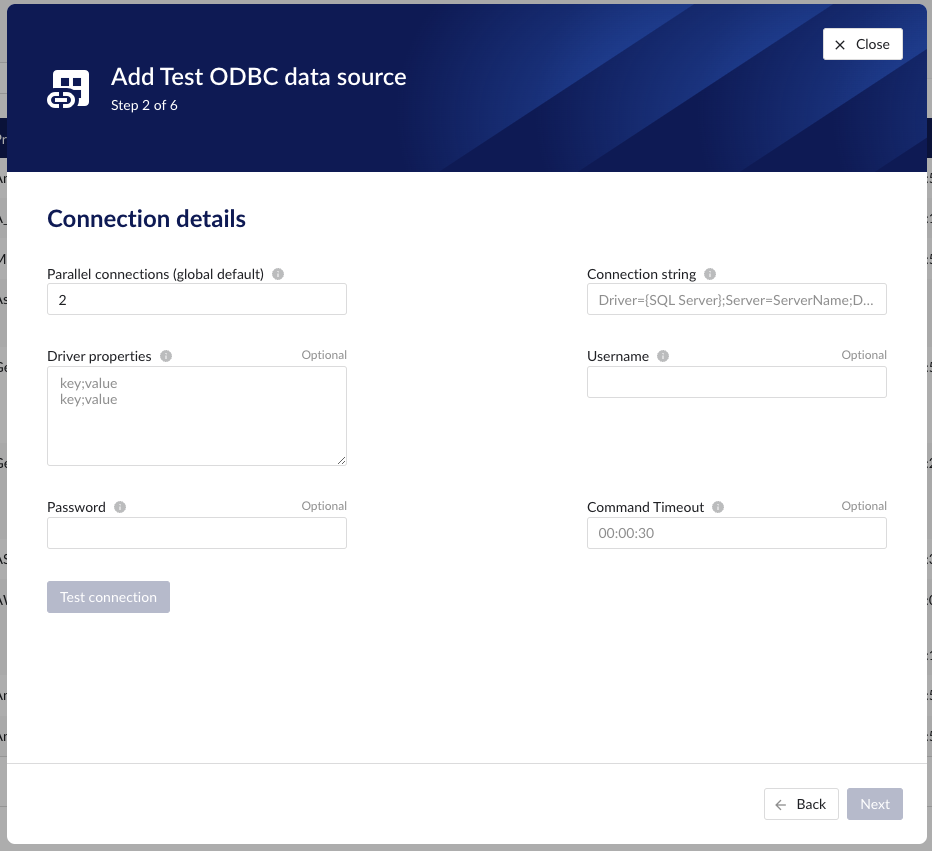Focus the Connection string input field

(x=736, y=299)
